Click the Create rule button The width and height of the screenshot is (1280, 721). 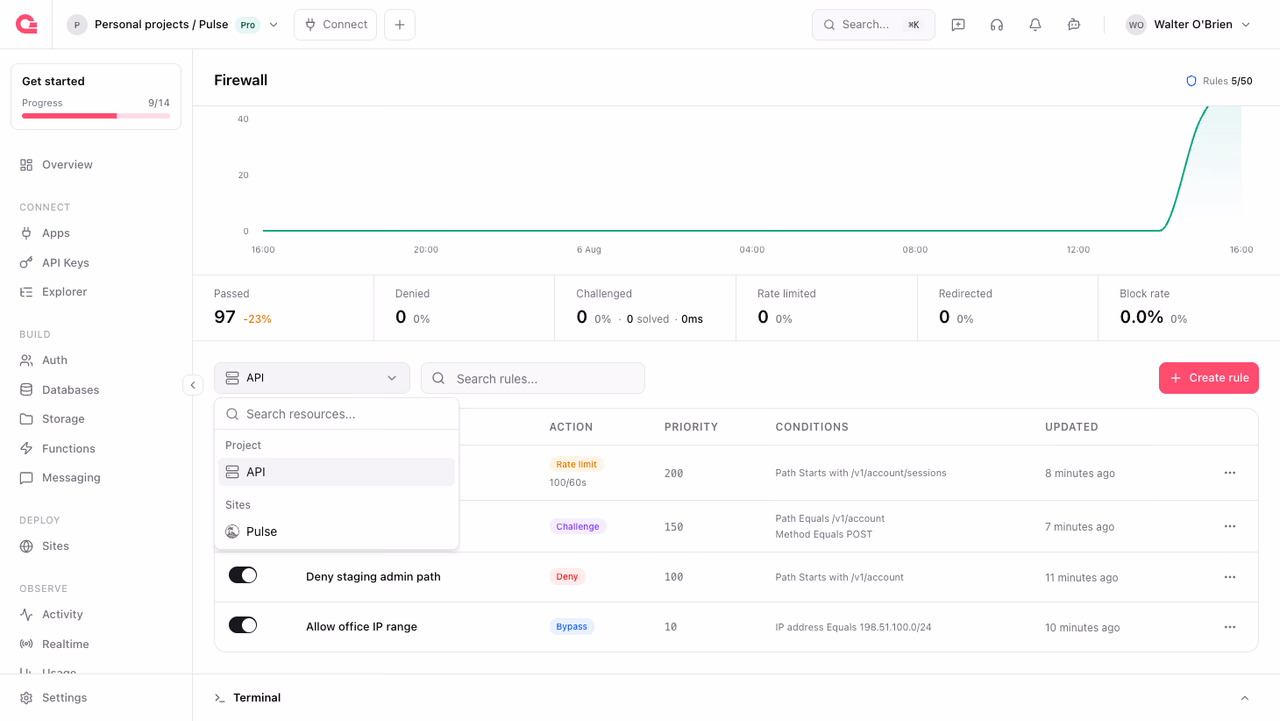[x=1209, y=378]
